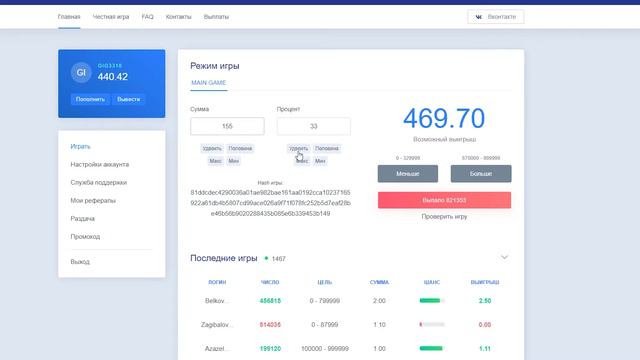Click Макс under the Сумма field

point(216,161)
